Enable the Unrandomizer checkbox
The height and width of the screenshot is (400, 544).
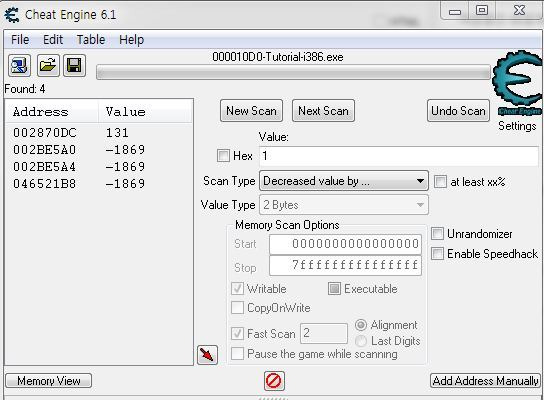tap(437, 233)
